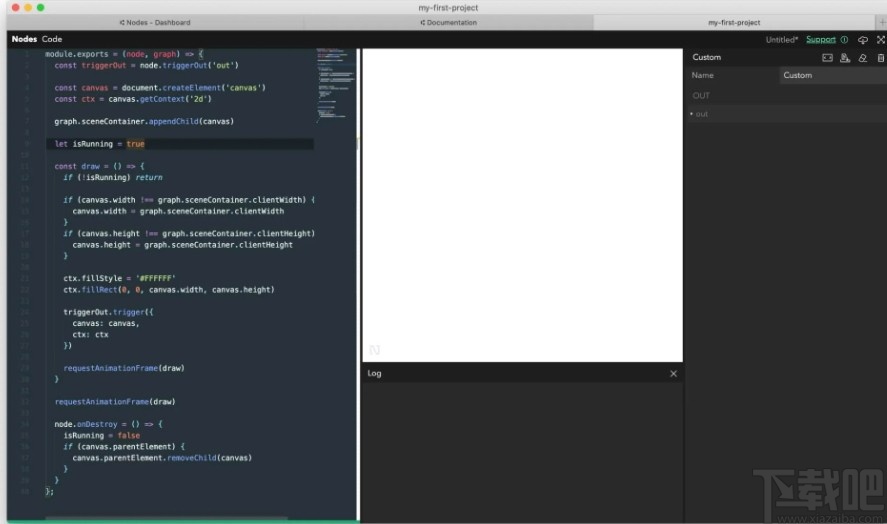The width and height of the screenshot is (887, 524).
Task: Click the code minimap overview
Action: click(x=336, y=85)
